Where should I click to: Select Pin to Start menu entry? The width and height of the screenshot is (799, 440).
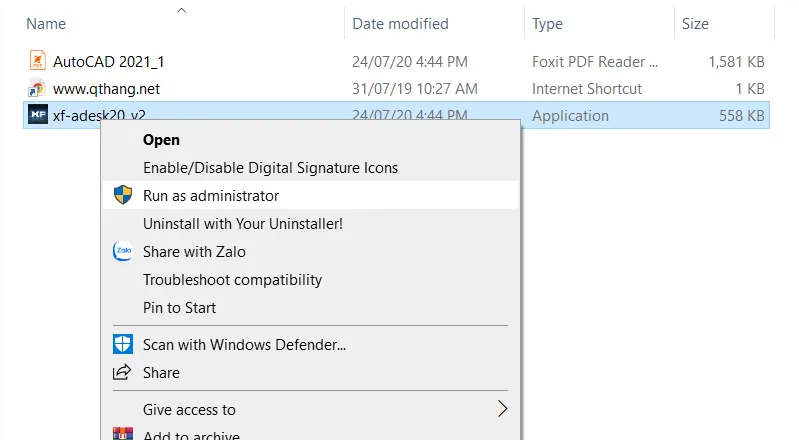pos(179,307)
